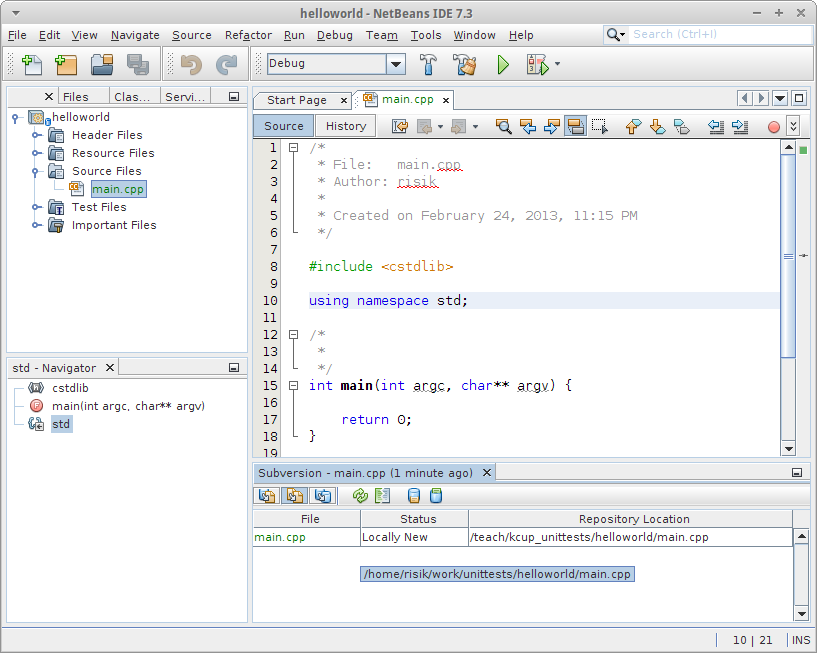Open the Refactor menu
Screen dimensions: 817x653
(x=248, y=35)
